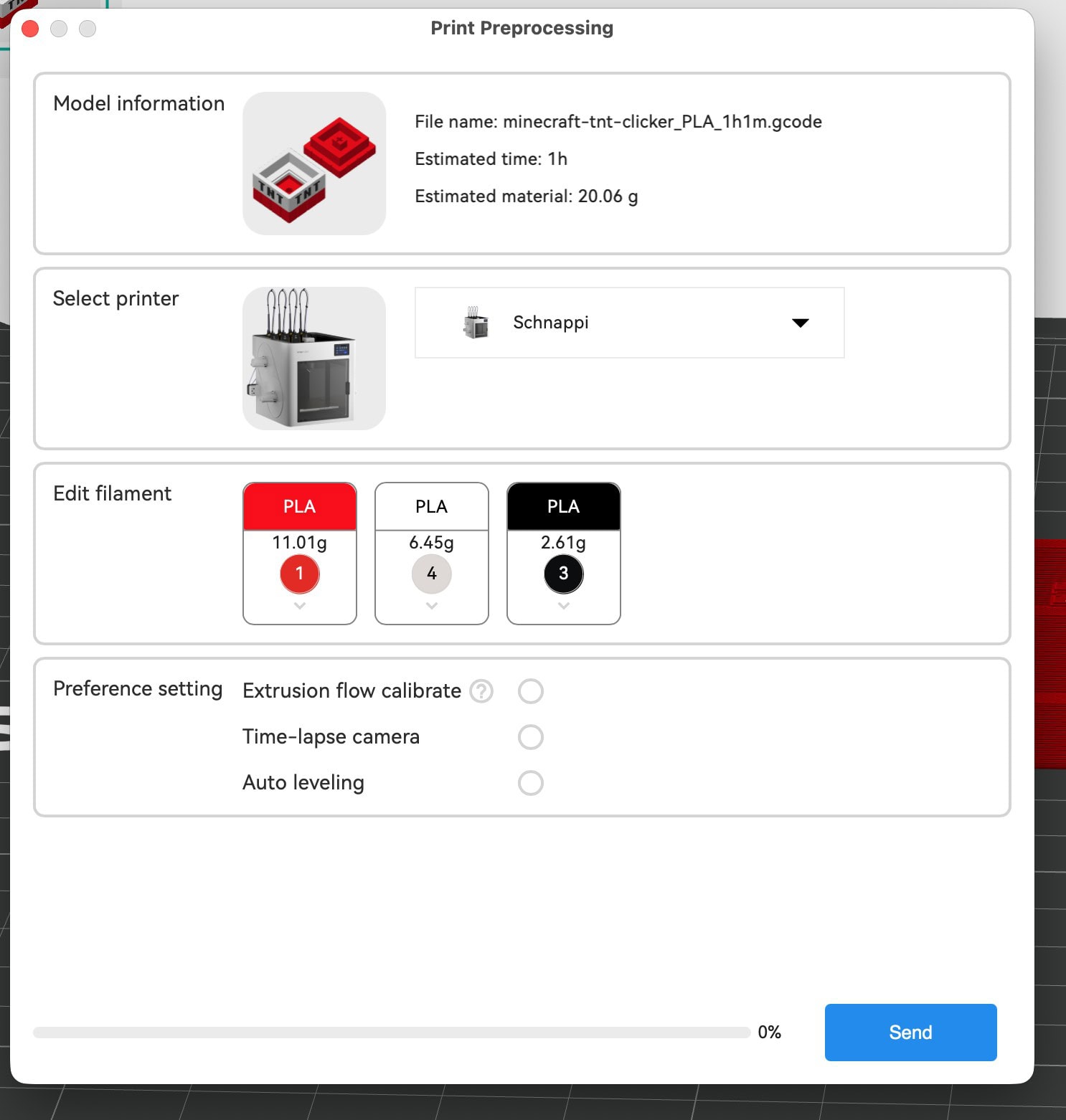Expand the chevron under red PLA filament

pos(300,606)
